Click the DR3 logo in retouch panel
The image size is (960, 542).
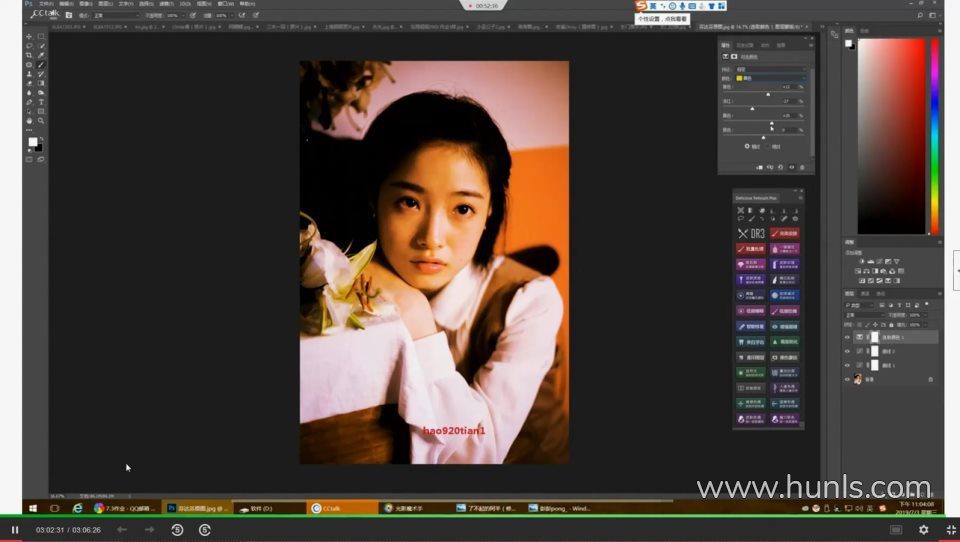point(751,234)
